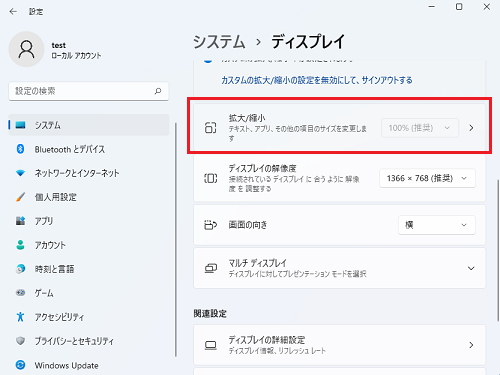Open ディスプレイの詳細設定 with right chevron
This screenshot has height=375, width=500.
point(471,345)
